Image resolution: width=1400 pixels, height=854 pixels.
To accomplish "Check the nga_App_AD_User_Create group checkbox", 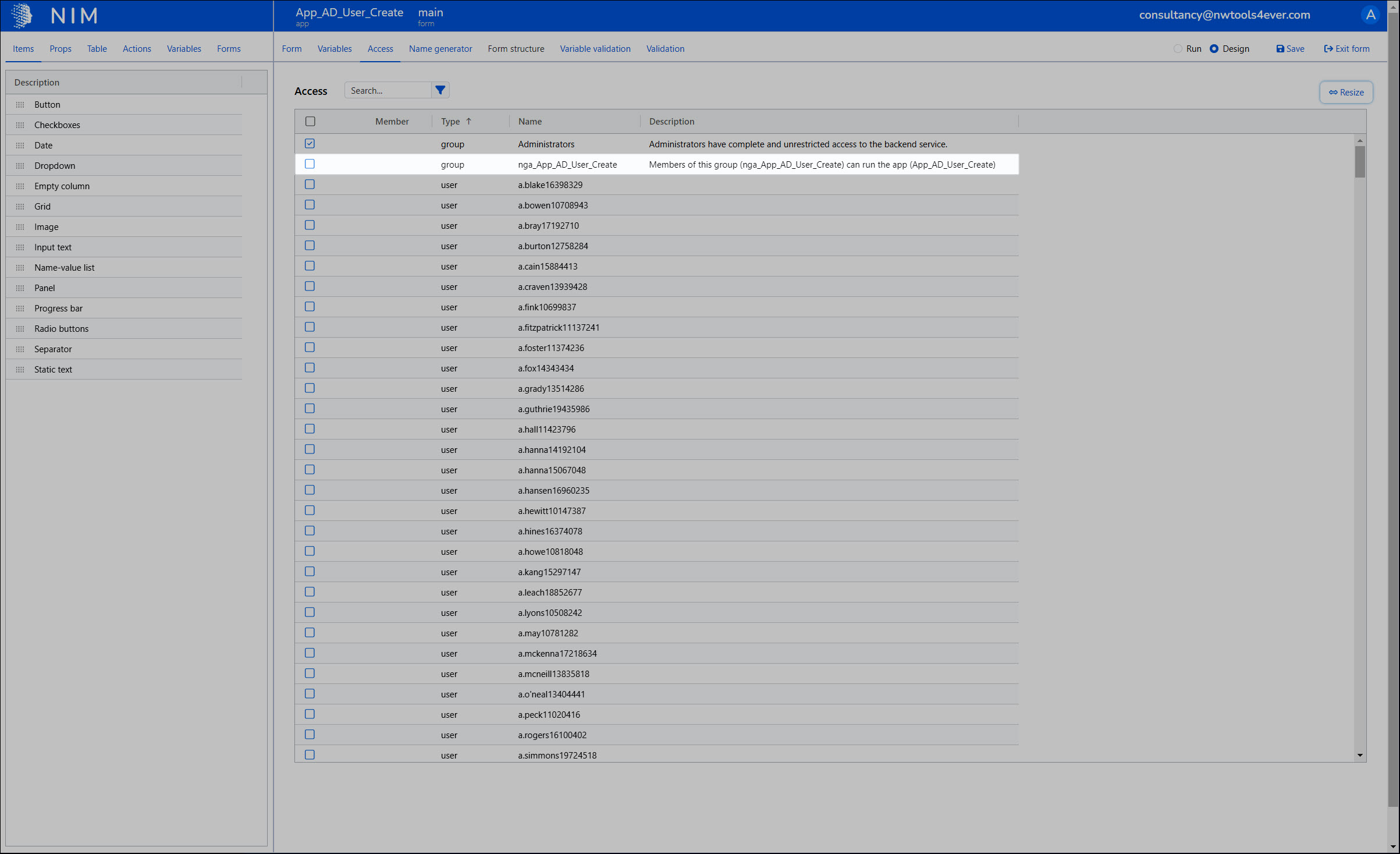I will (x=310, y=164).
